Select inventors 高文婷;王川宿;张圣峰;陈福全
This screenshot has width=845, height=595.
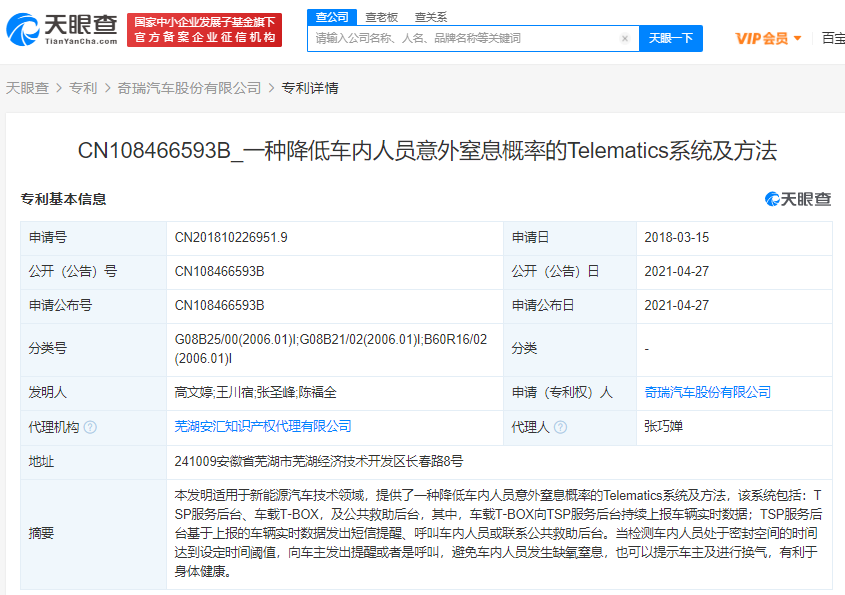point(255,392)
